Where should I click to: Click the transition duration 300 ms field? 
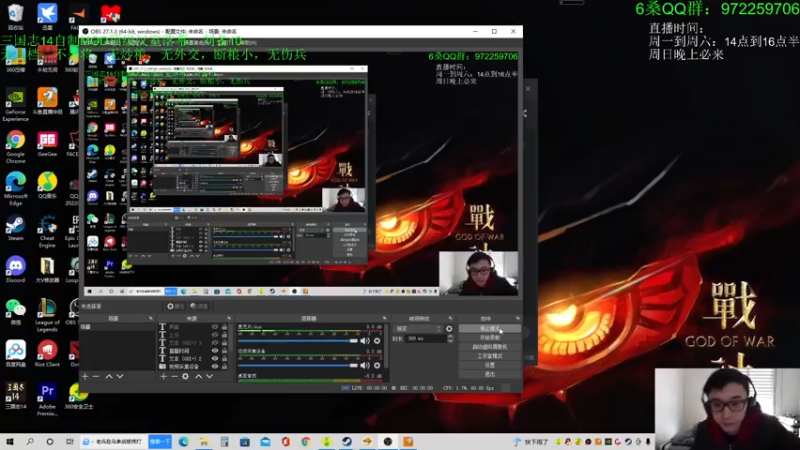pos(424,338)
